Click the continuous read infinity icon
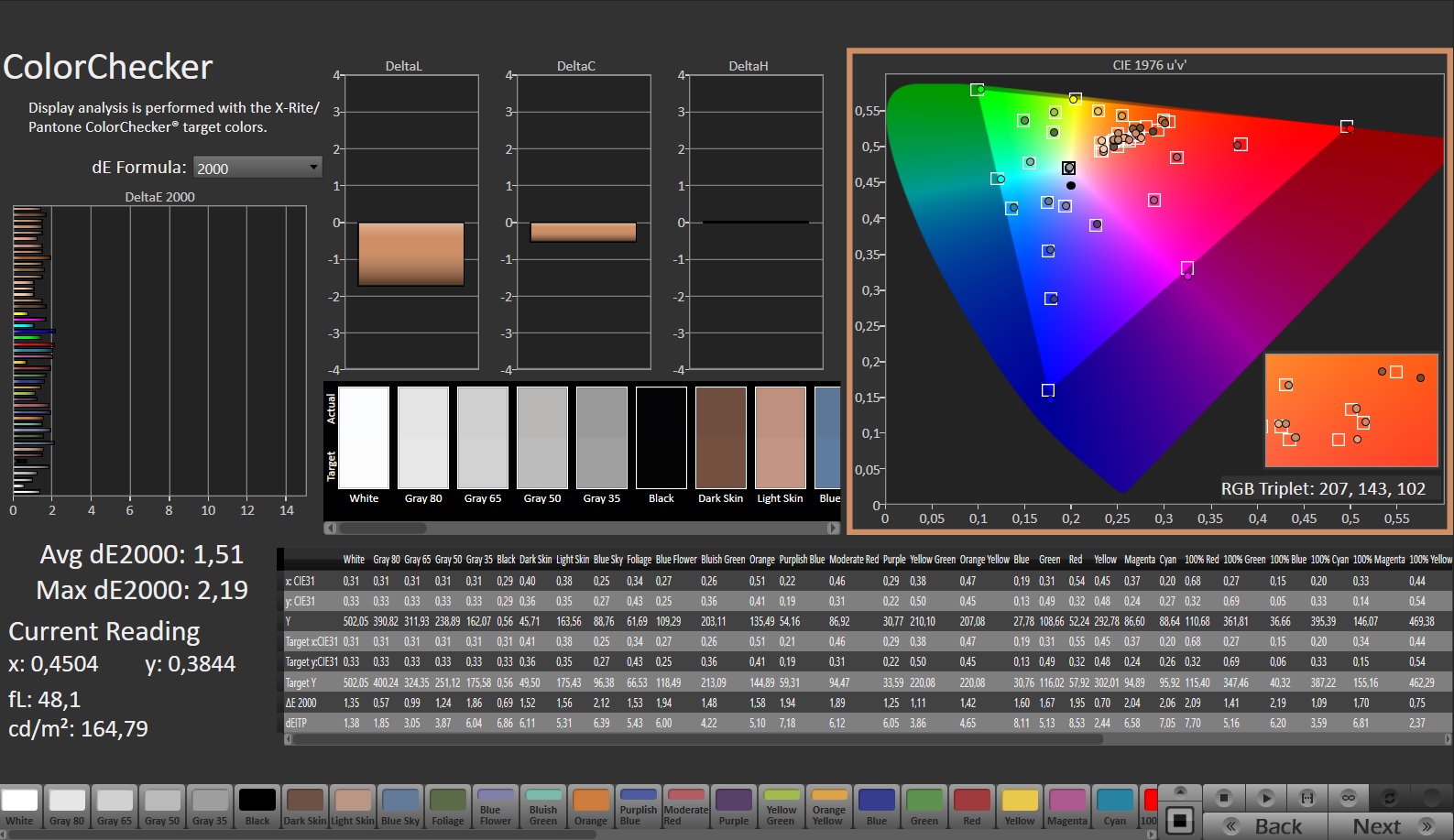This screenshot has height=840, width=1454. (x=1349, y=798)
